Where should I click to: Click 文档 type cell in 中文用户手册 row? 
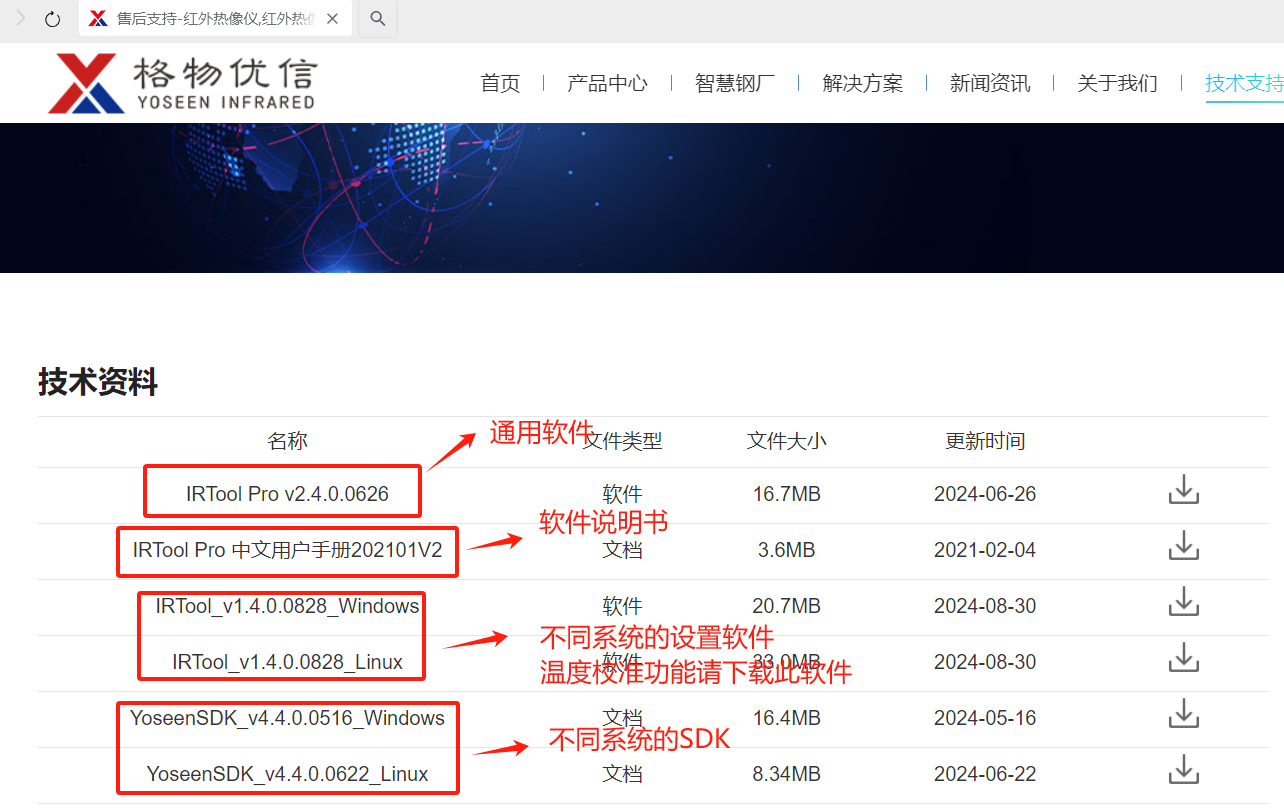click(622, 550)
